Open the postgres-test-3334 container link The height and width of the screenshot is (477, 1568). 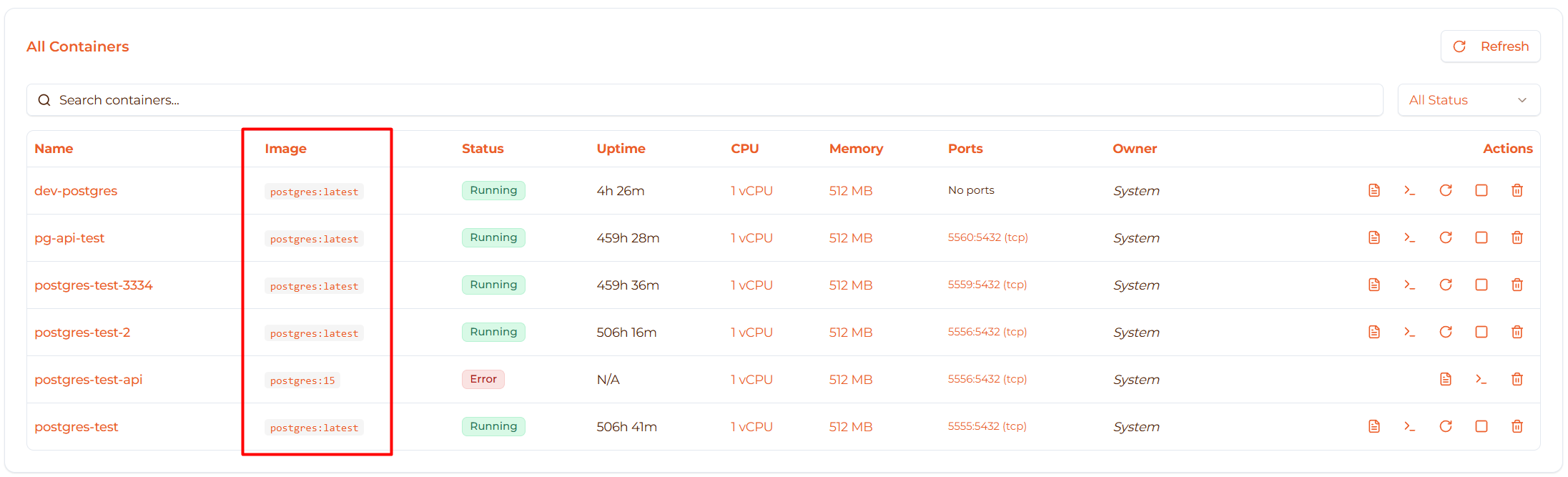tap(94, 285)
